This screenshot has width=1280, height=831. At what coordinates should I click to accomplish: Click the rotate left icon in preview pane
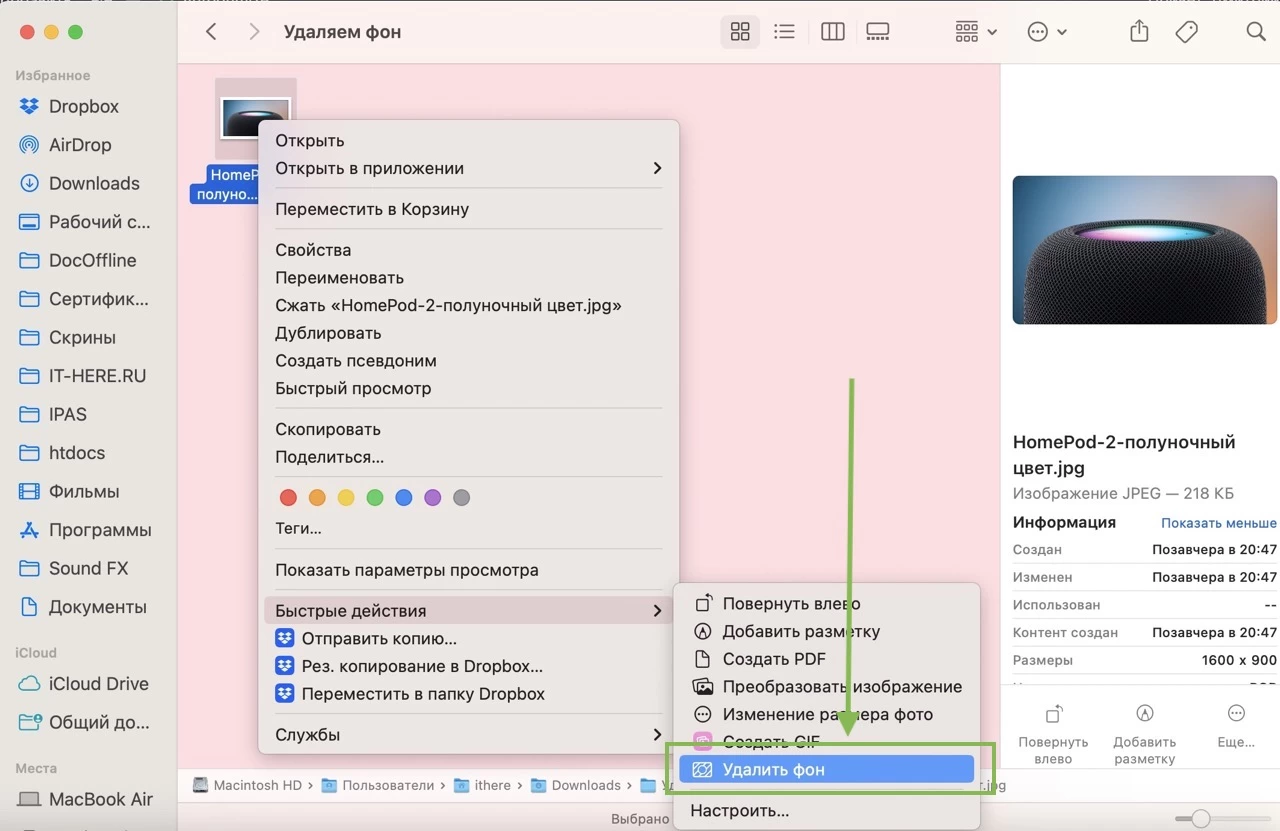pos(1053,713)
